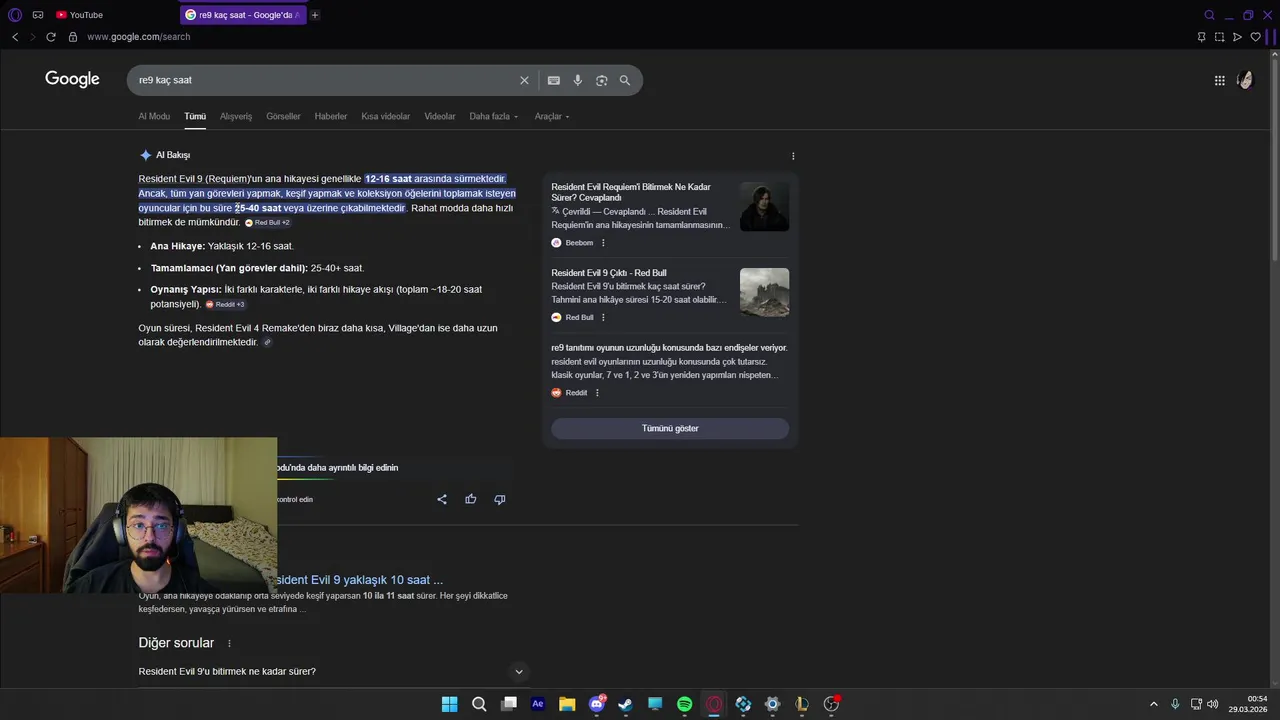1280x720 pixels.
Task: Expand 'Resident Evil 9'u bitirmek ne kadar sürer?'
Action: (332, 671)
